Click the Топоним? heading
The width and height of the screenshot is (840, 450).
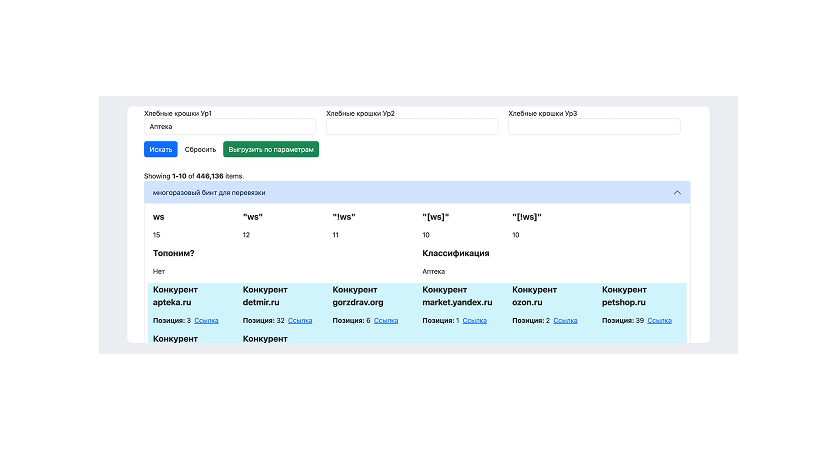(x=173, y=253)
